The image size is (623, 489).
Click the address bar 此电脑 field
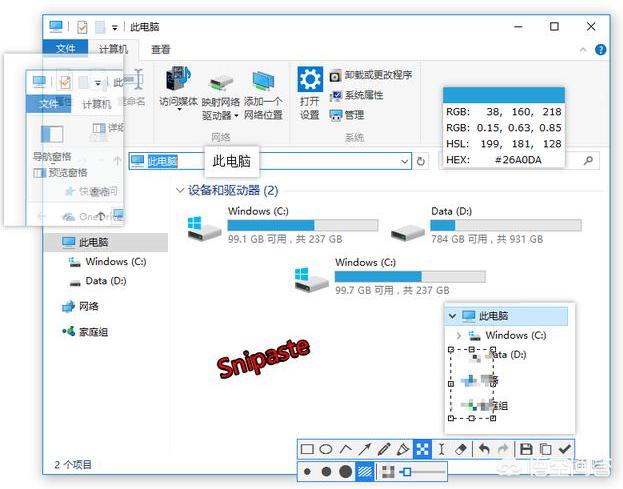click(x=270, y=161)
